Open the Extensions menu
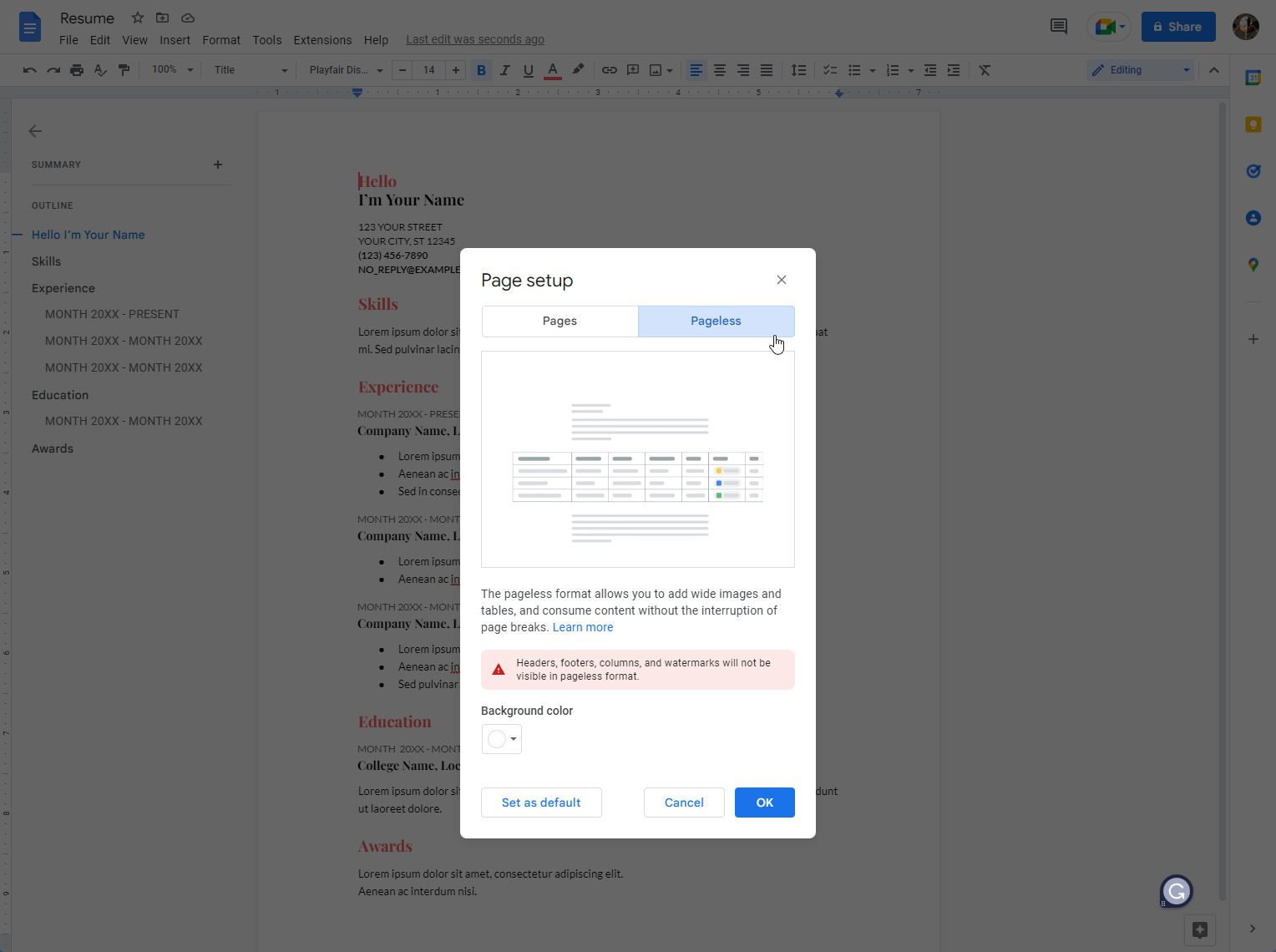1276x952 pixels. (322, 40)
